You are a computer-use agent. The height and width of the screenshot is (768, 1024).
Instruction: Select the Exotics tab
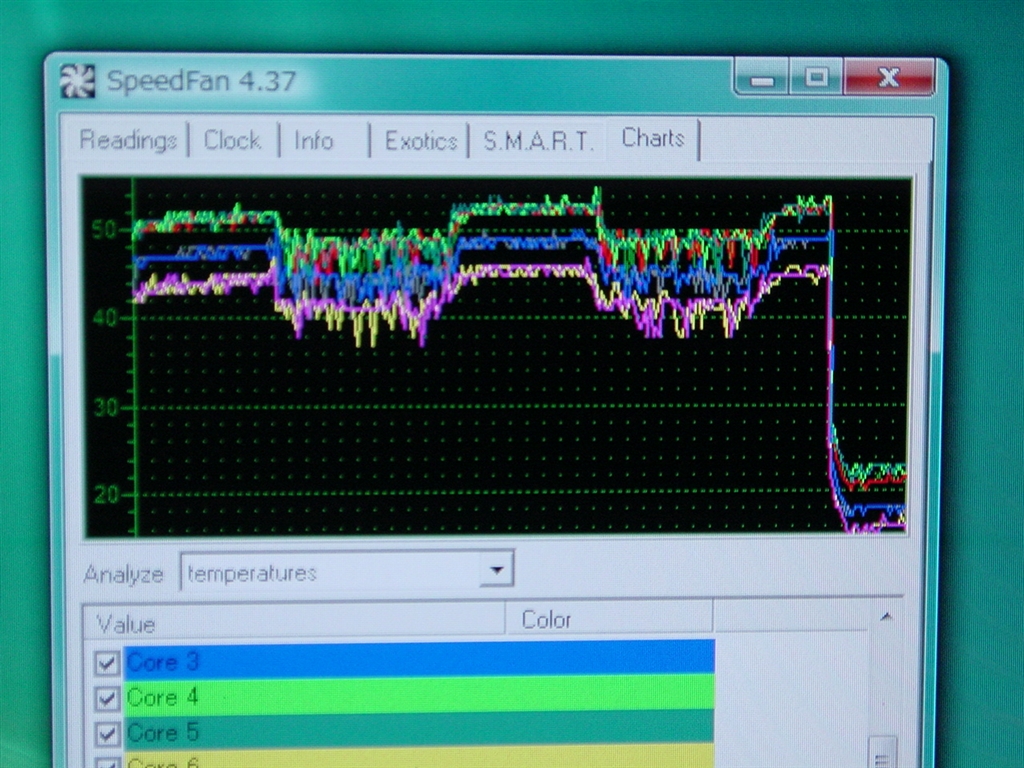tap(421, 141)
